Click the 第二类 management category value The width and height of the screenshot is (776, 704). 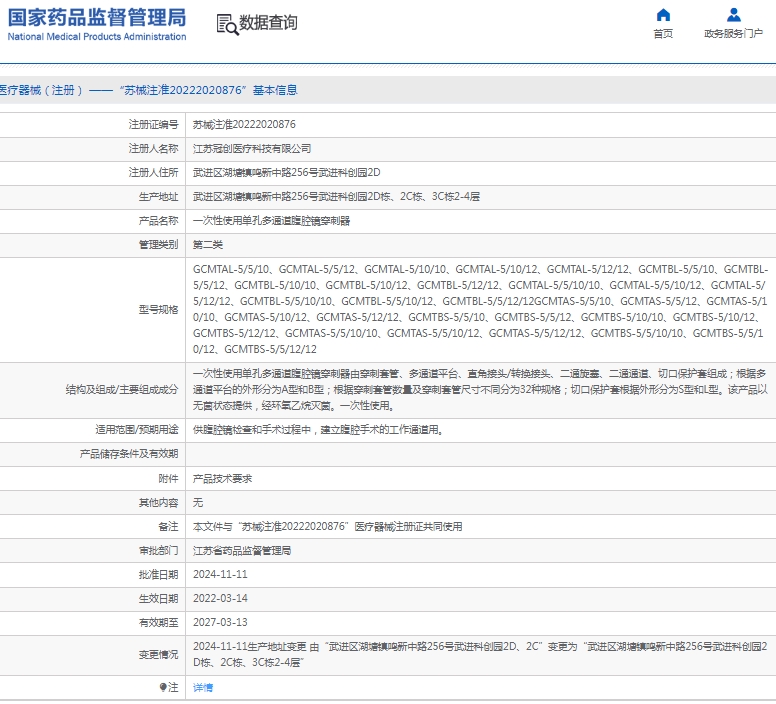pos(208,245)
